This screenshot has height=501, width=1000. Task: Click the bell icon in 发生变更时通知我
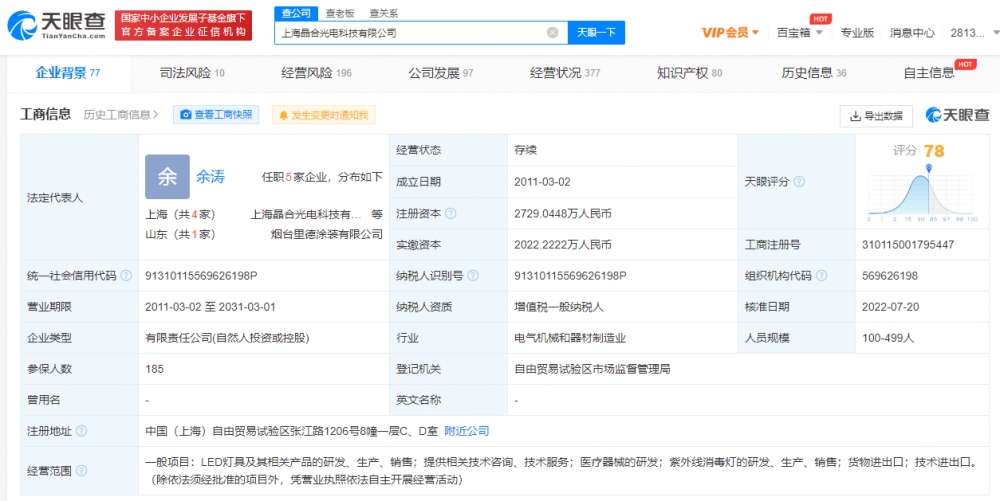pos(284,115)
